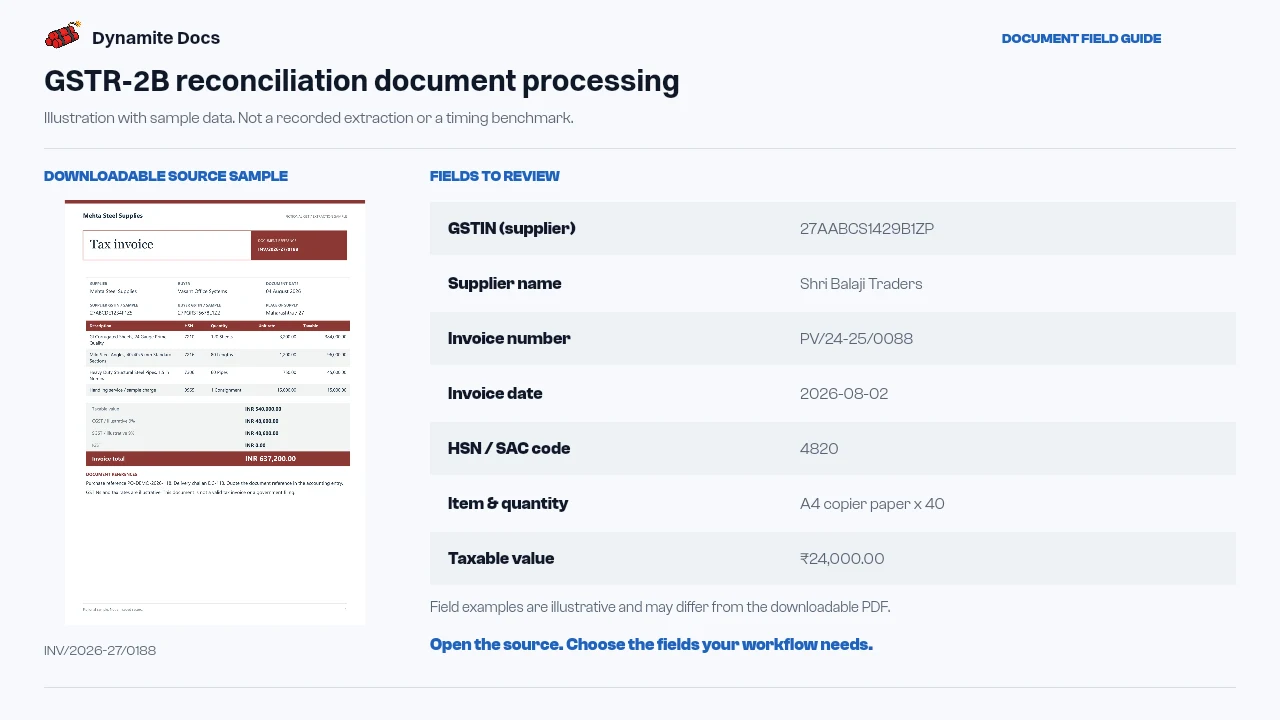Viewport: 1280px width, 720px height.
Task: Click the Taxable value field label
Action: [x=501, y=558]
